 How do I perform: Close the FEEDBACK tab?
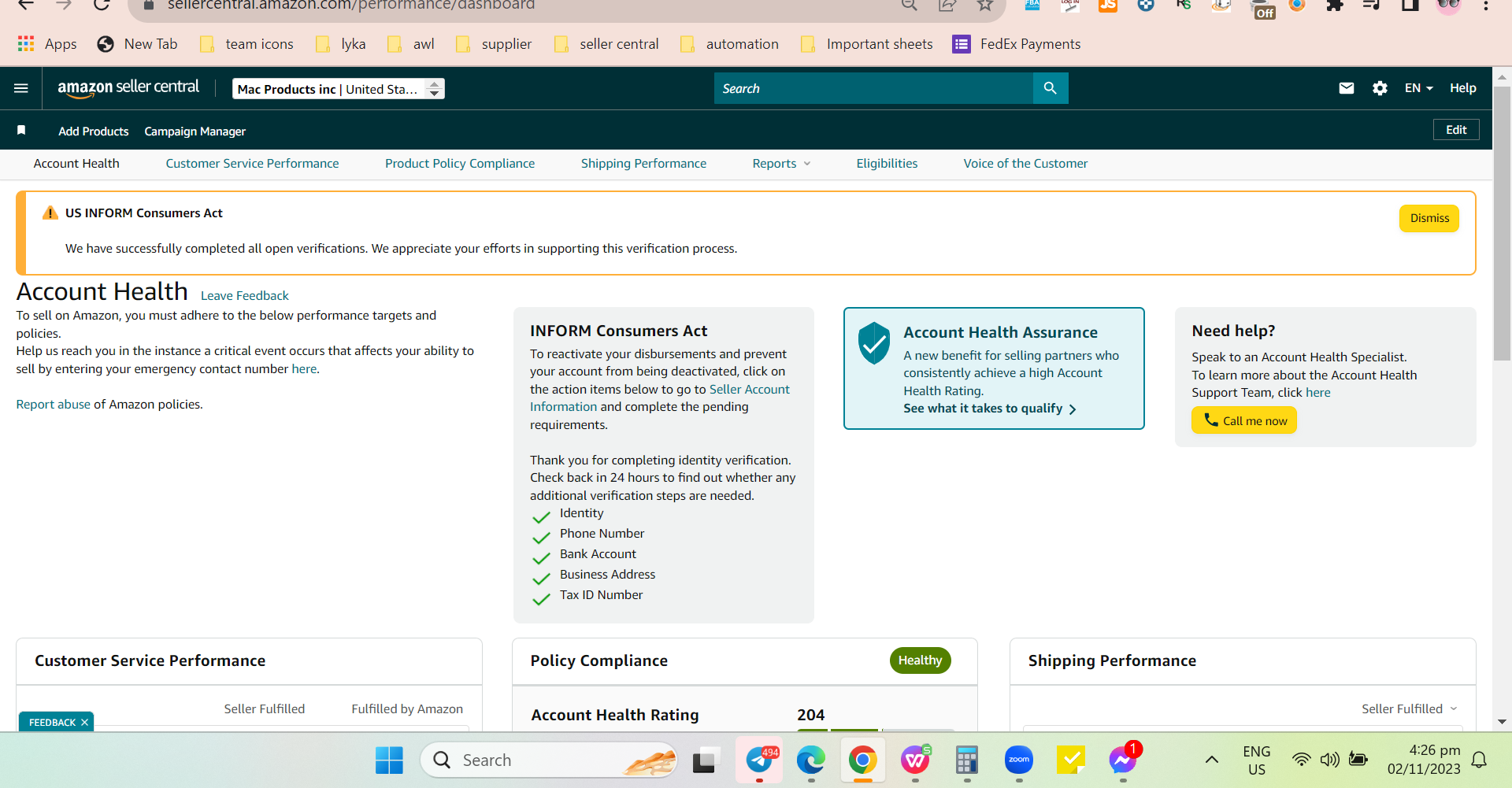[x=84, y=723]
